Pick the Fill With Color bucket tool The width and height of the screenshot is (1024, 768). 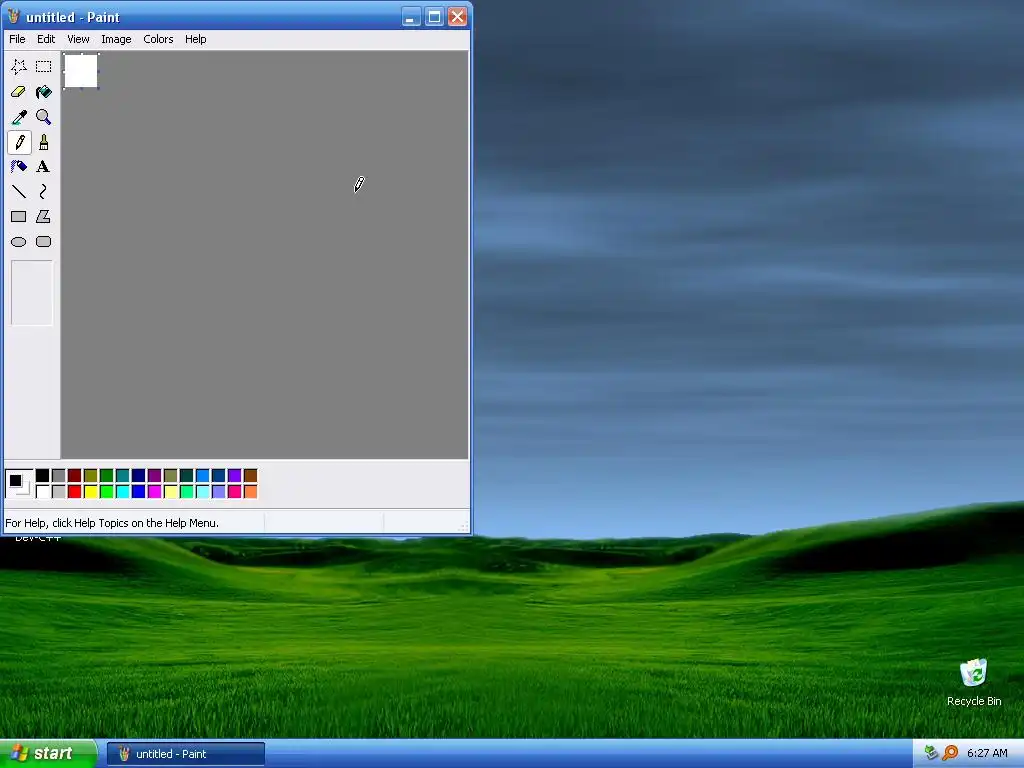[x=43, y=91]
